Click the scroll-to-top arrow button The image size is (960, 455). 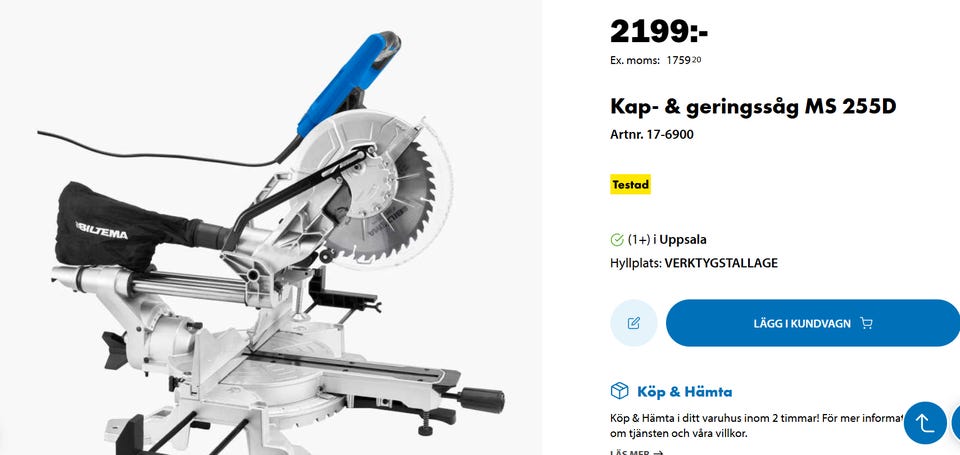[x=924, y=423]
